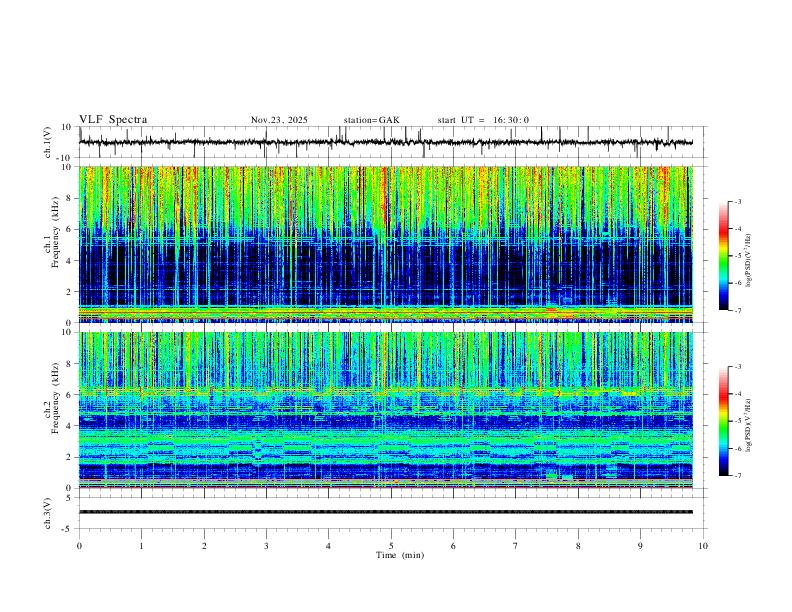Click the ch.1 spectrogram panel
The image size is (792, 612).
(386, 244)
